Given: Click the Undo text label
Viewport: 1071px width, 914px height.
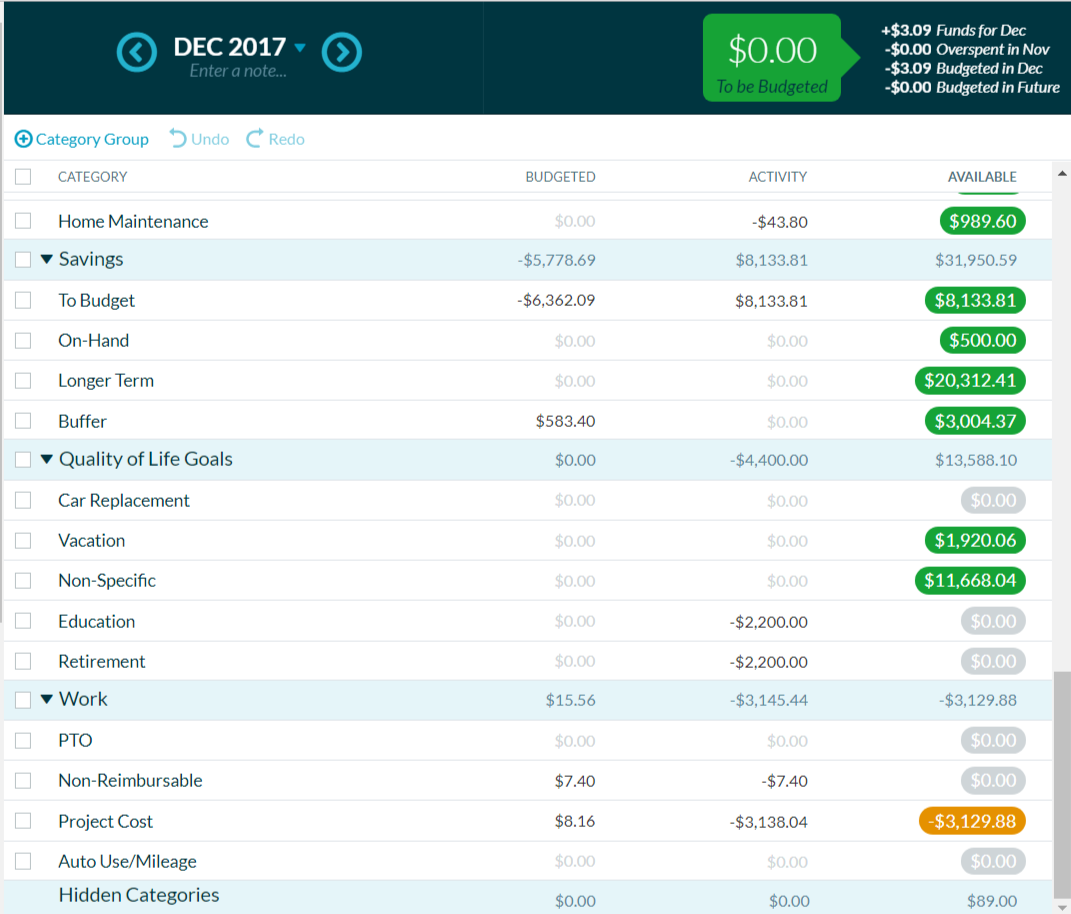Looking at the screenshot, I should [x=210, y=139].
